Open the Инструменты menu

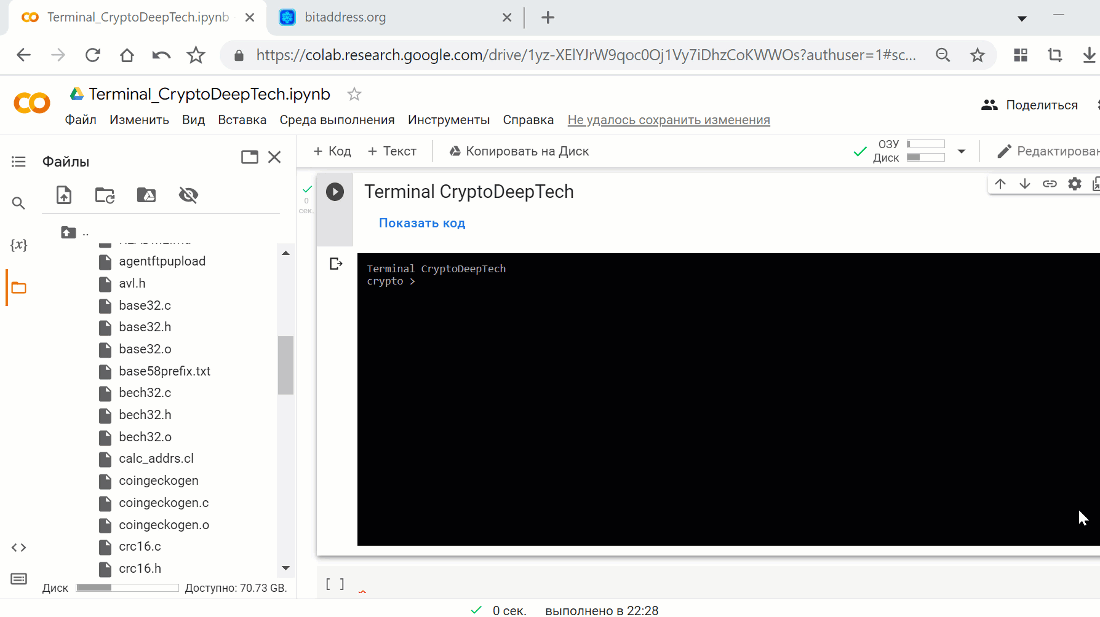pyautogui.click(x=448, y=120)
